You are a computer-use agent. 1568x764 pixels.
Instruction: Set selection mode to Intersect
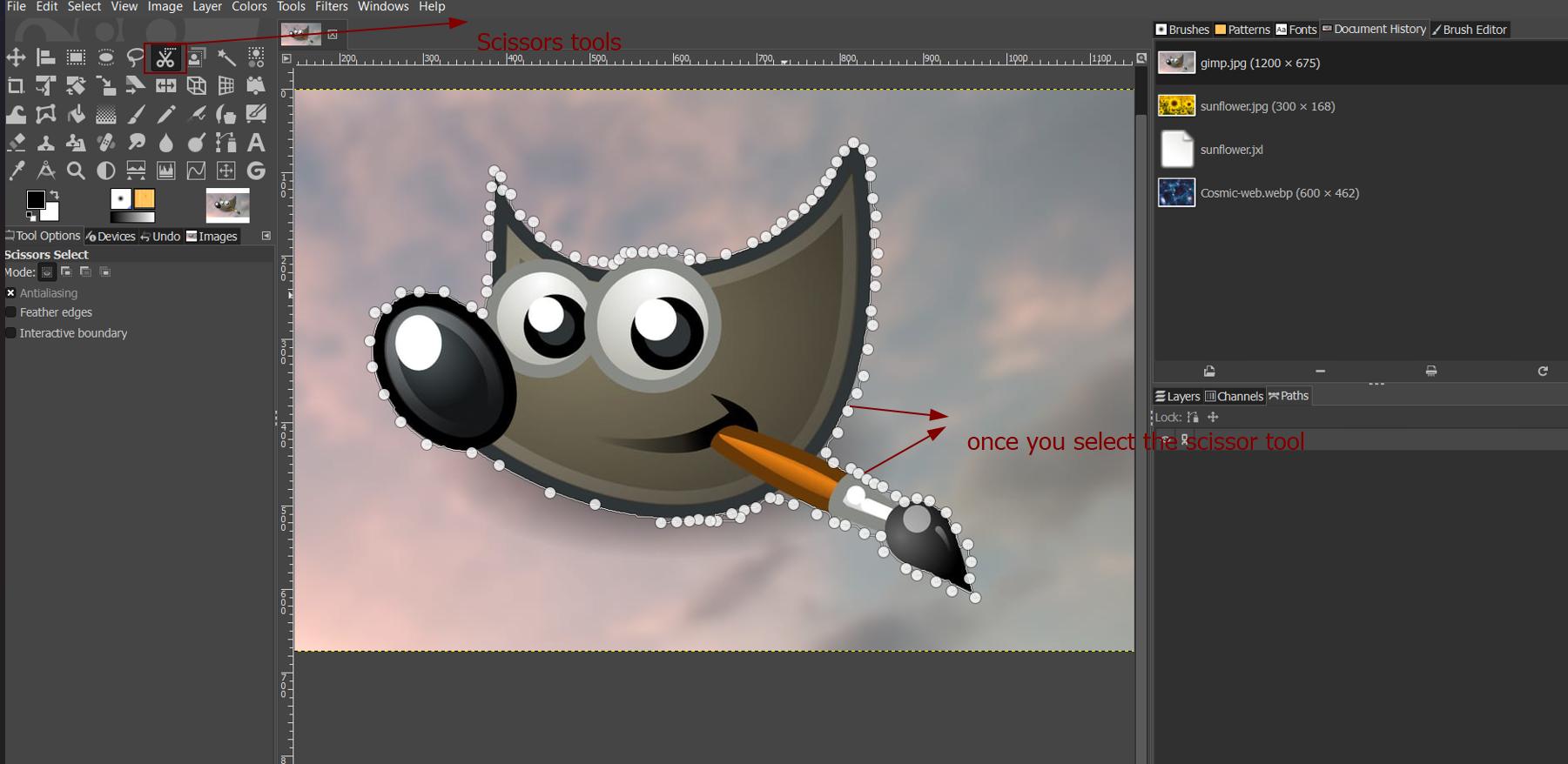(x=104, y=272)
